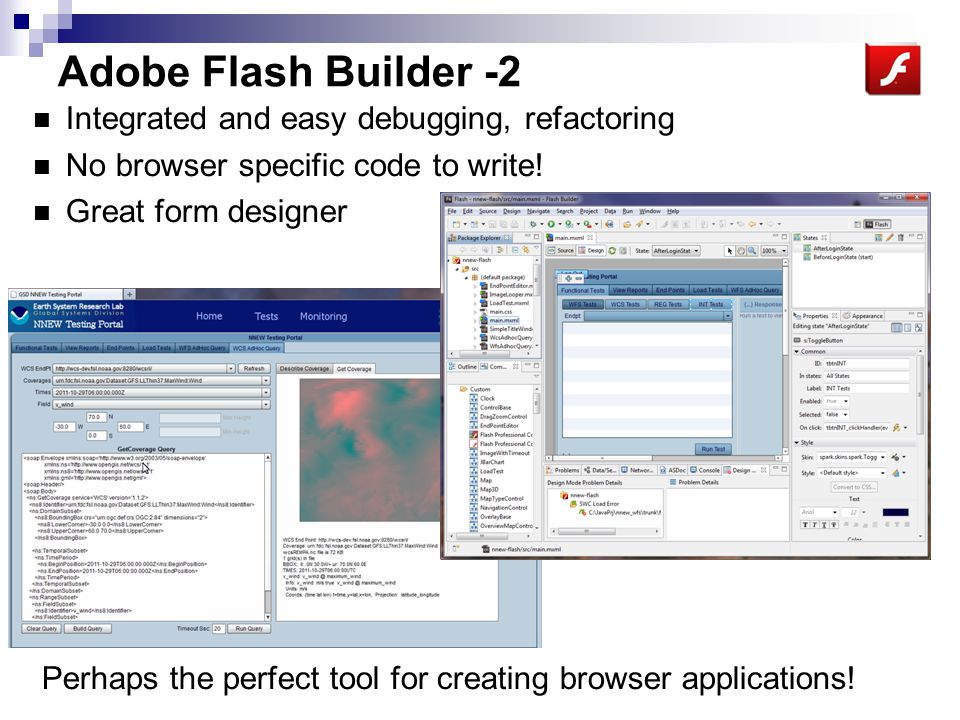The image size is (960, 720).
Task: Click the Tests link in portal header
Action: [266, 316]
